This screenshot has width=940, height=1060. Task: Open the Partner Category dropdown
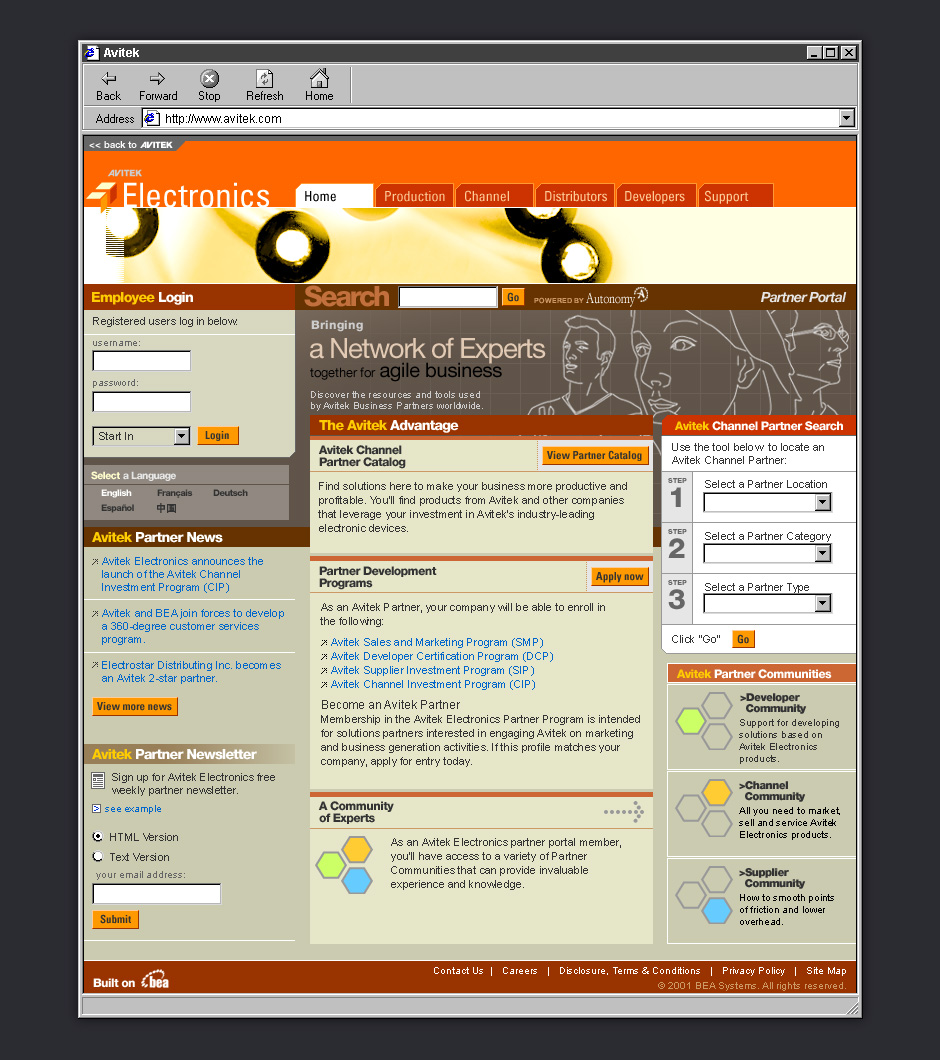coord(822,554)
